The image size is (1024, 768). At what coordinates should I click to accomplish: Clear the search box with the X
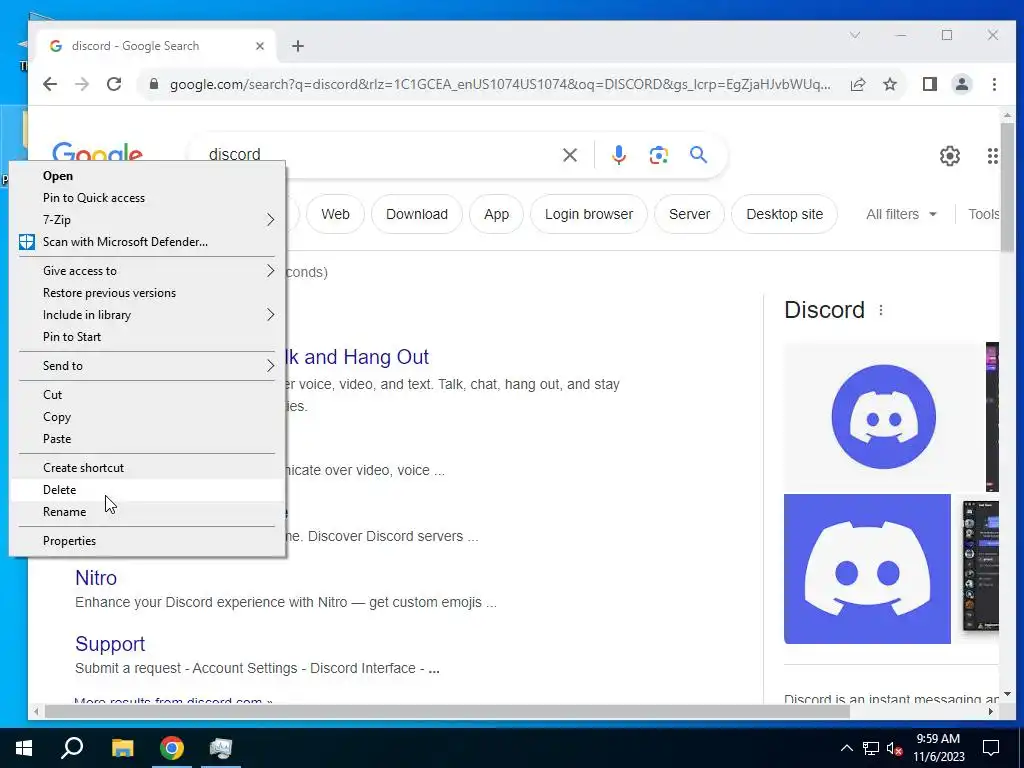tap(569, 155)
